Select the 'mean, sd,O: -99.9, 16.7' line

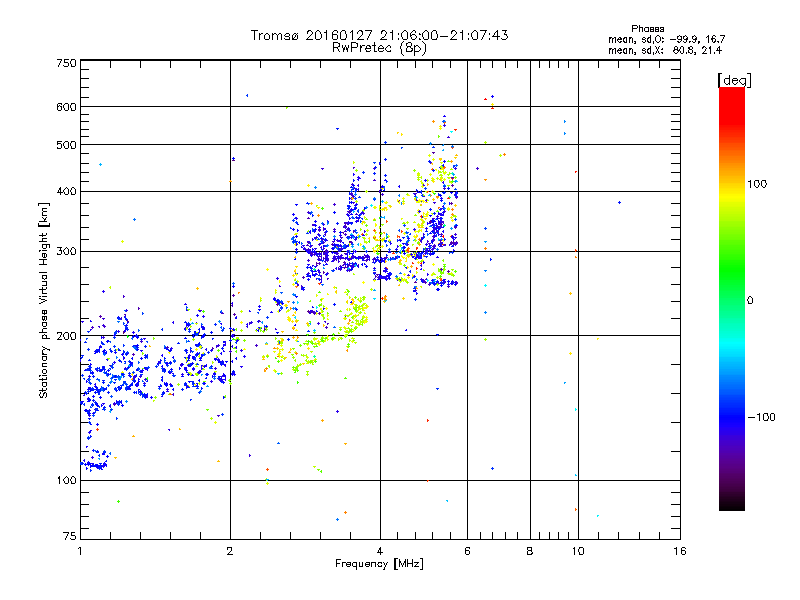point(666,39)
